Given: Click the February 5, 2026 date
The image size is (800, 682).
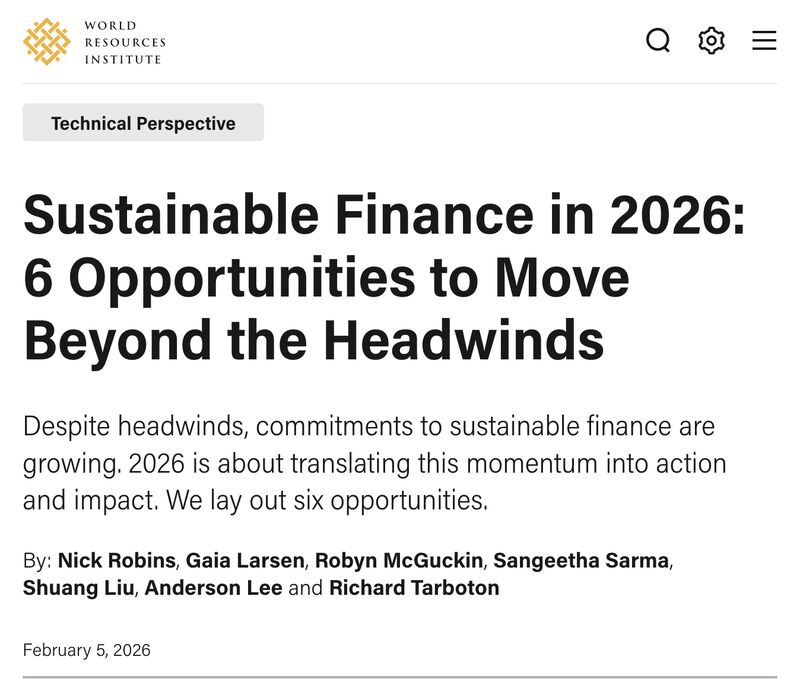Looking at the screenshot, I should coord(87,650).
